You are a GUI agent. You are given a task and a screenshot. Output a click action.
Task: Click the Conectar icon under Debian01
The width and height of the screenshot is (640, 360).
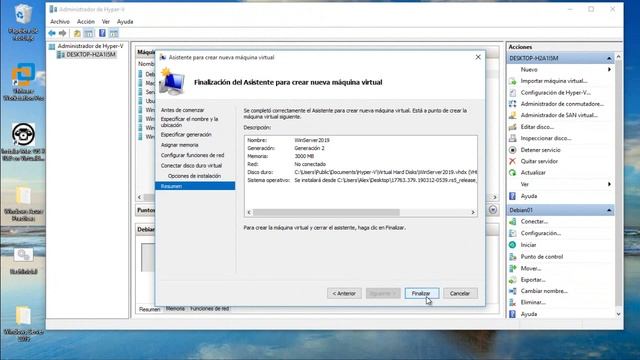[x=513, y=222]
